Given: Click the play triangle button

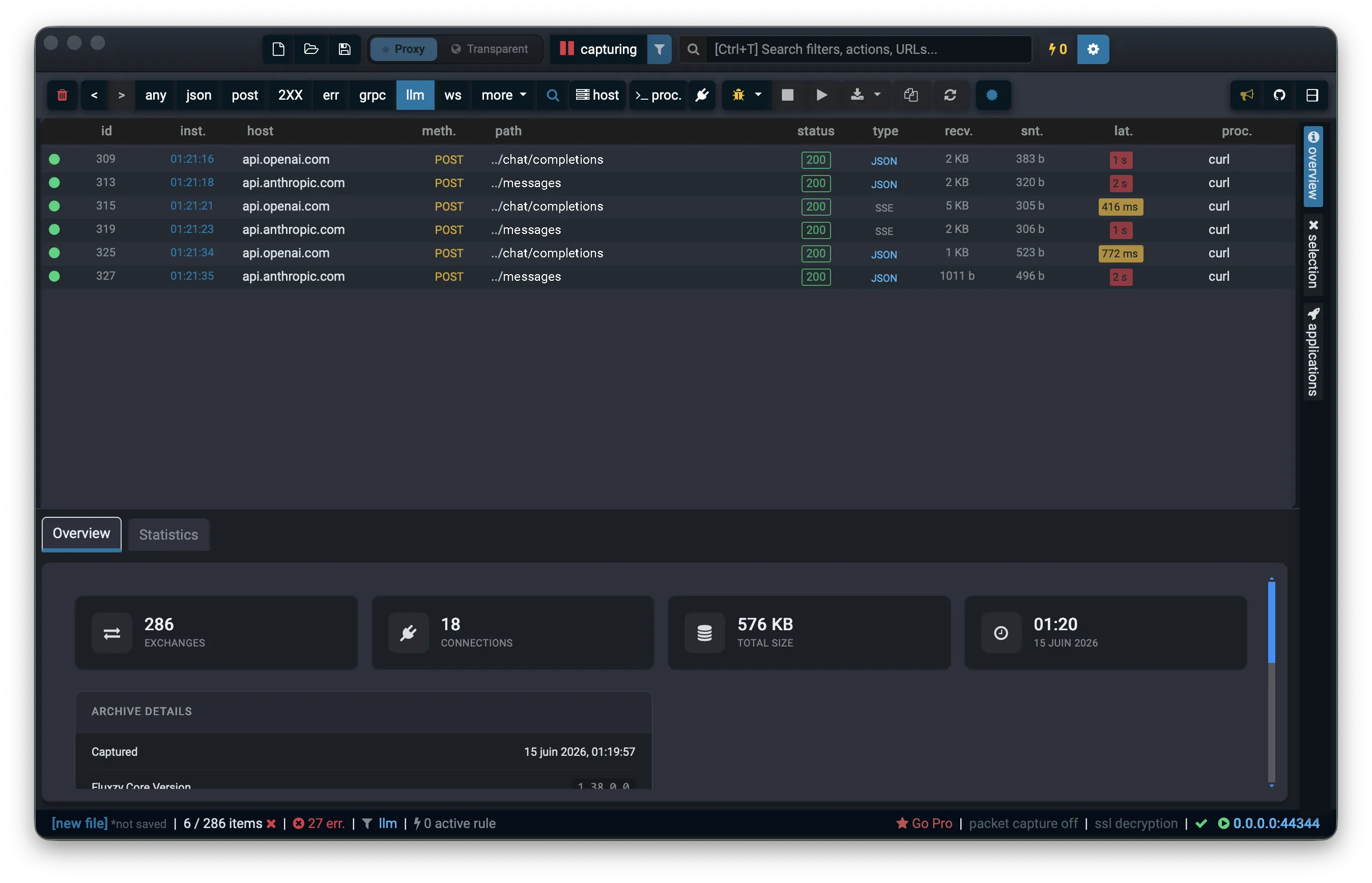Looking at the screenshot, I should (821, 95).
